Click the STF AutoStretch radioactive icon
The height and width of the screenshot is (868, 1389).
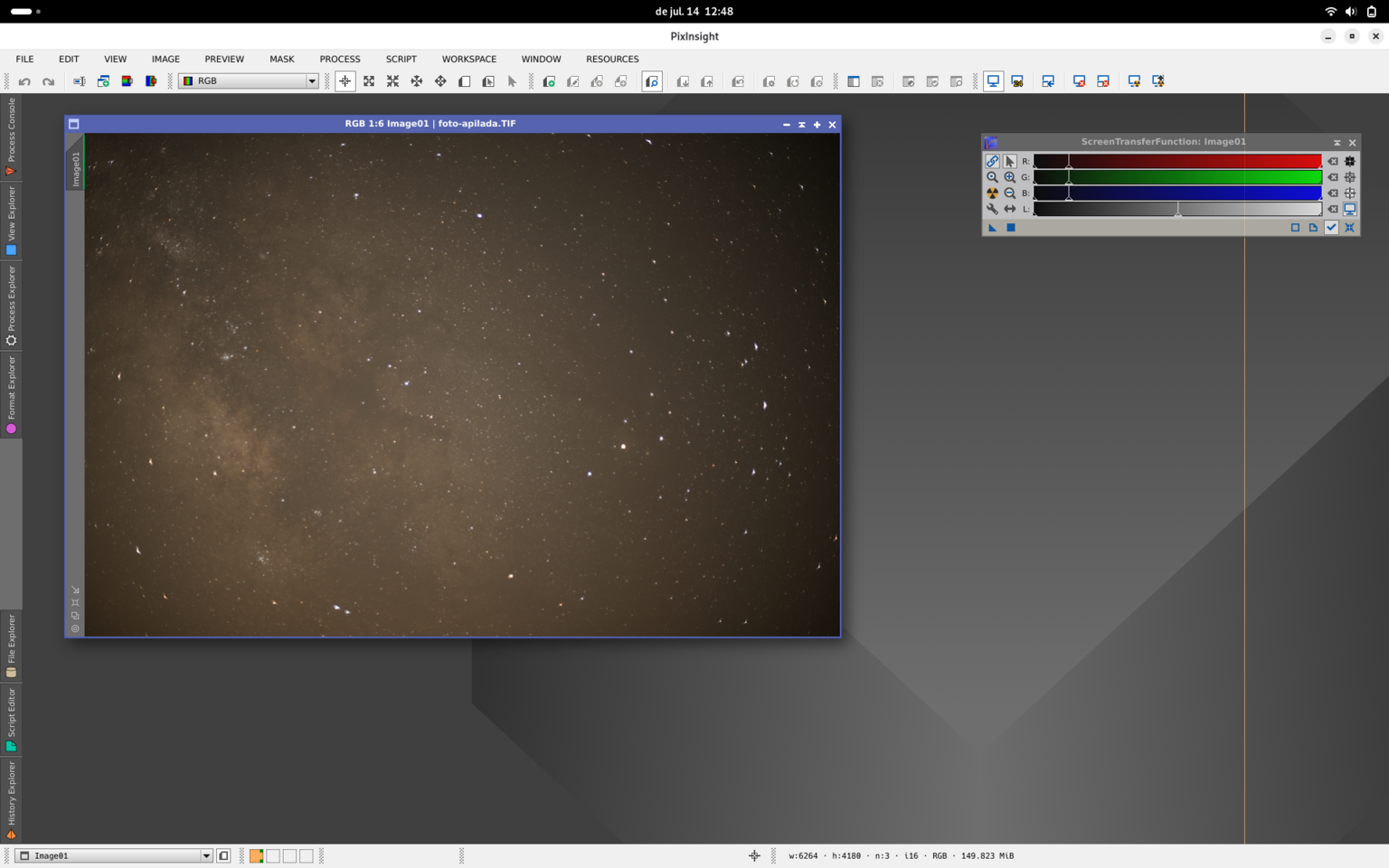pos(992,193)
